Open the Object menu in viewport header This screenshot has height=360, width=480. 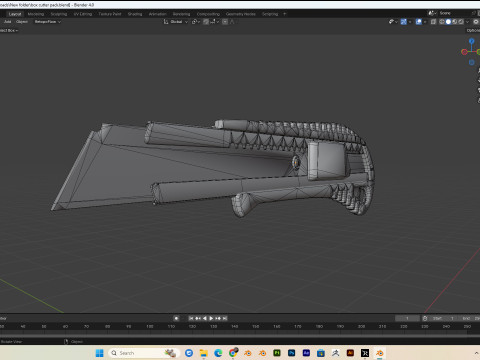pyautogui.click(x=22, y=22)
